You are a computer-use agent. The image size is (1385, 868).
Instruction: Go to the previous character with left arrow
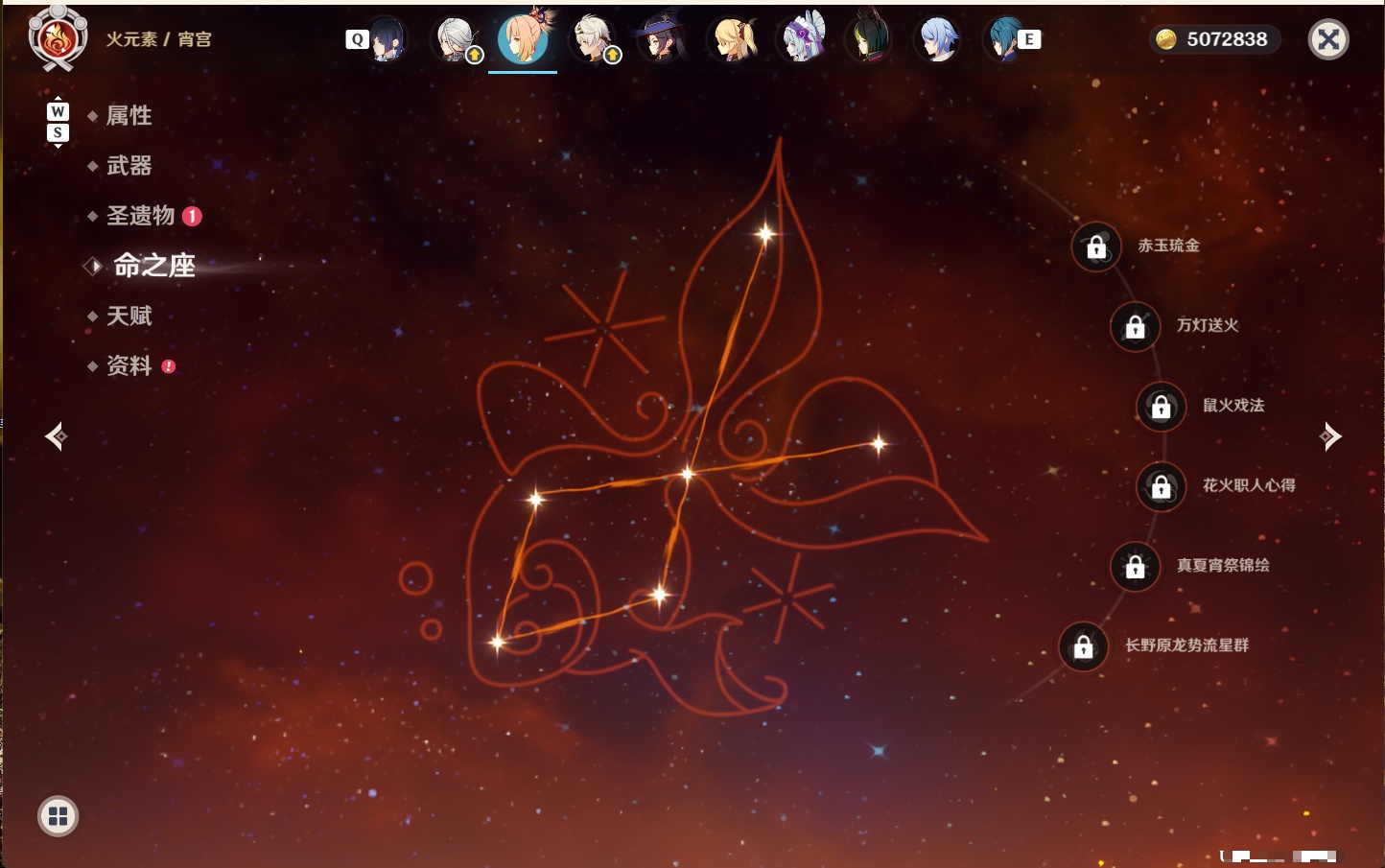click(57, 436)
